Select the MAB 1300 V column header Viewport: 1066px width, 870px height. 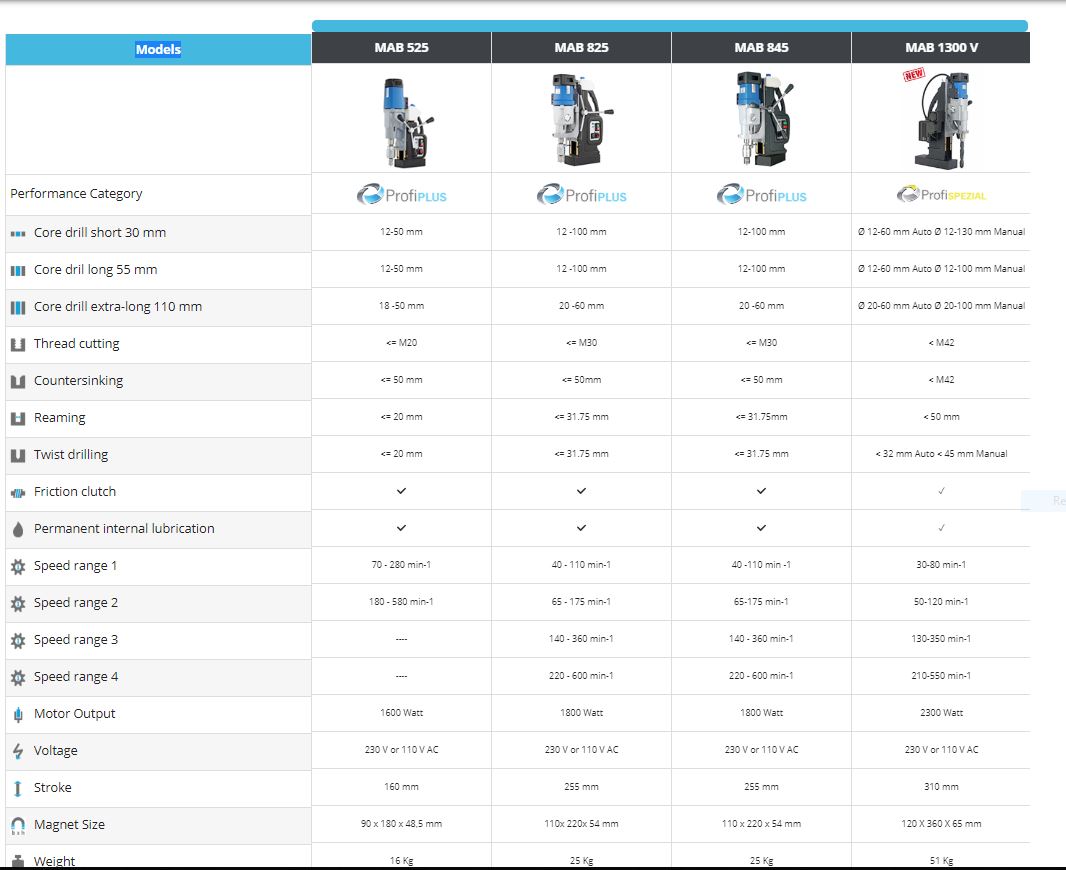point(941,48)
